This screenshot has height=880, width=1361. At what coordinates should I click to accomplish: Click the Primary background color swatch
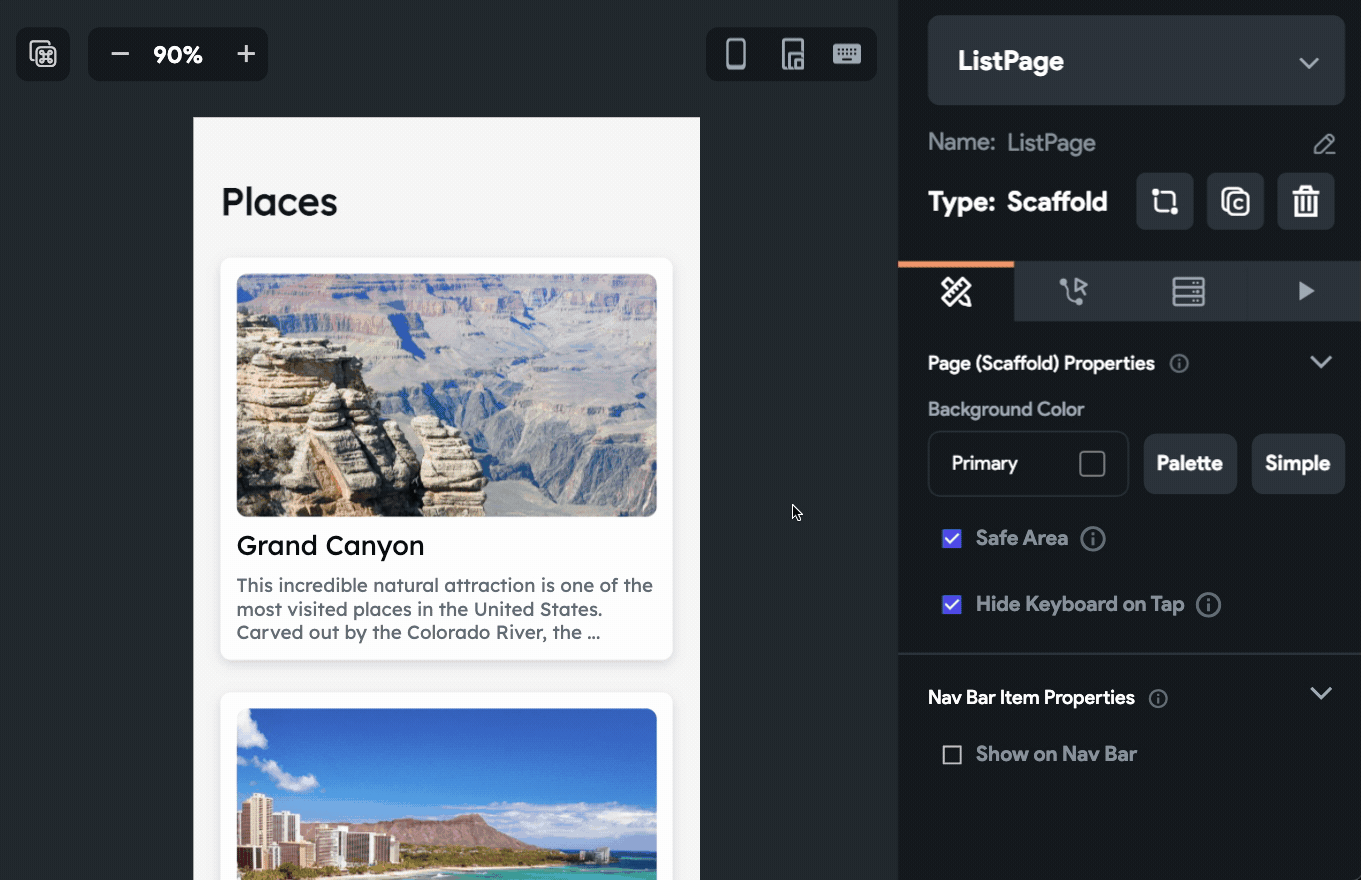click(x=1092, y=464)
